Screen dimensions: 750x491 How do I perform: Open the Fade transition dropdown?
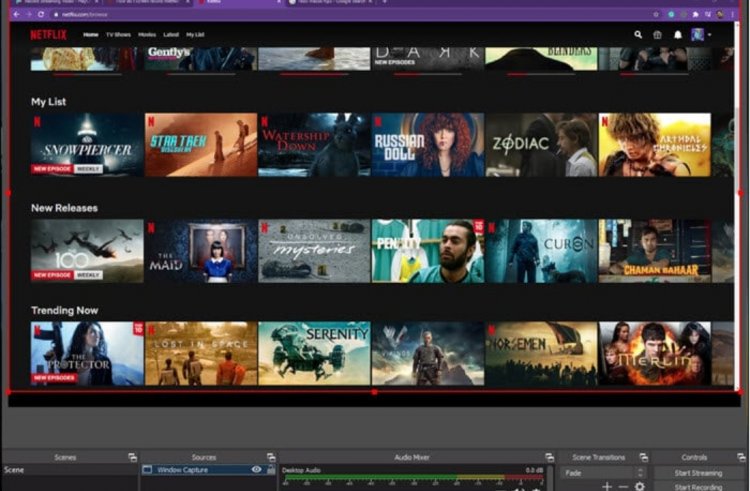(603, 473)
